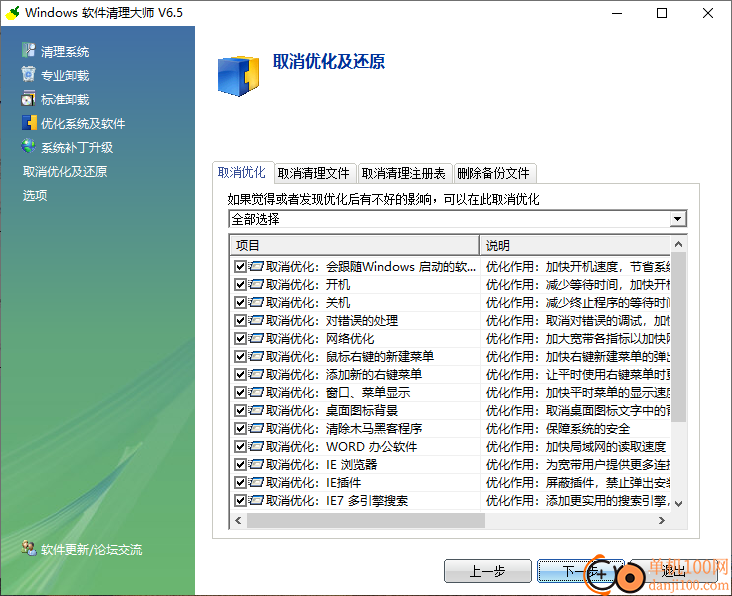Click the horizontal scrollbar thumb in list
The width and height of the screenshot is (732, 596).
point(366,520)
